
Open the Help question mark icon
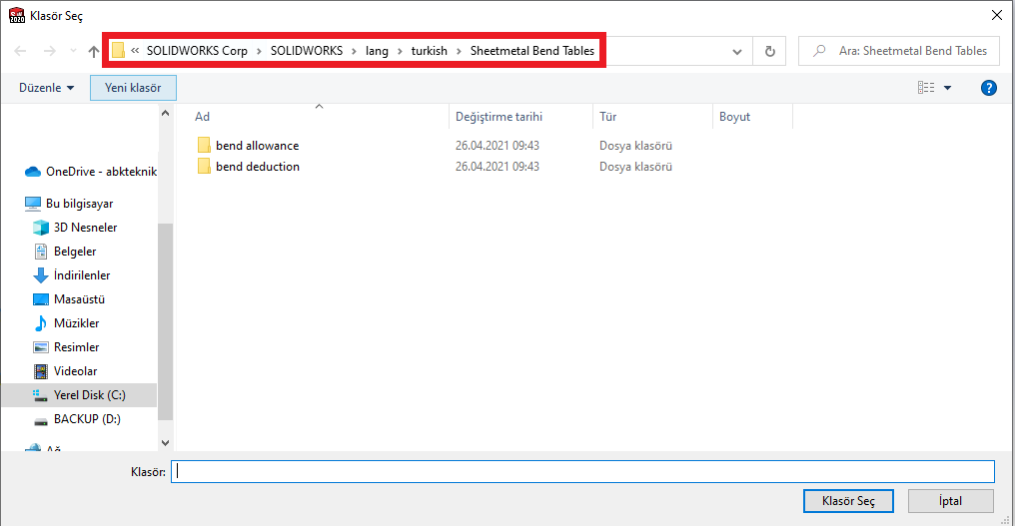[989, 88]
